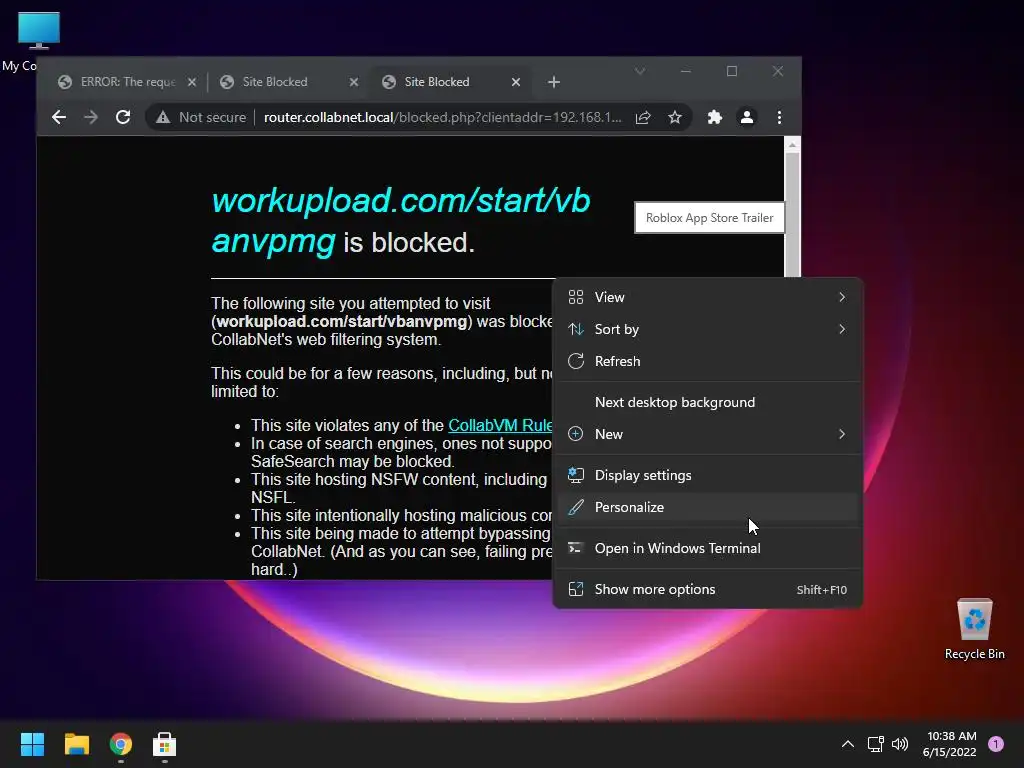Reload the blocked page
The height and width of the screenshot is (768, 1024).
tap(123, 118)
